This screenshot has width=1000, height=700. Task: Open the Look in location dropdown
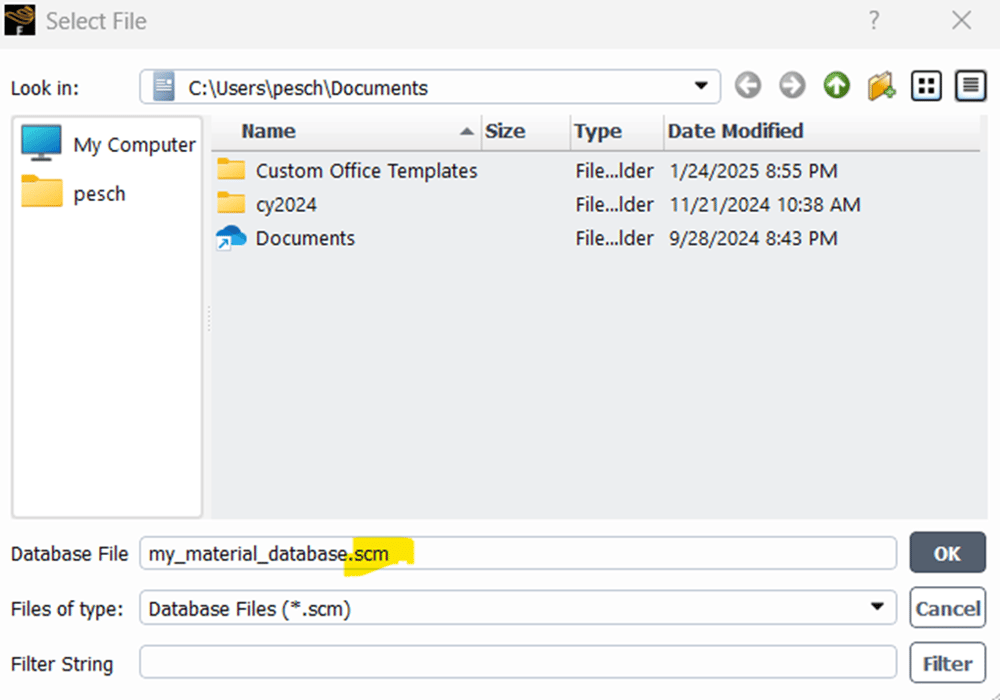point(702,86)
